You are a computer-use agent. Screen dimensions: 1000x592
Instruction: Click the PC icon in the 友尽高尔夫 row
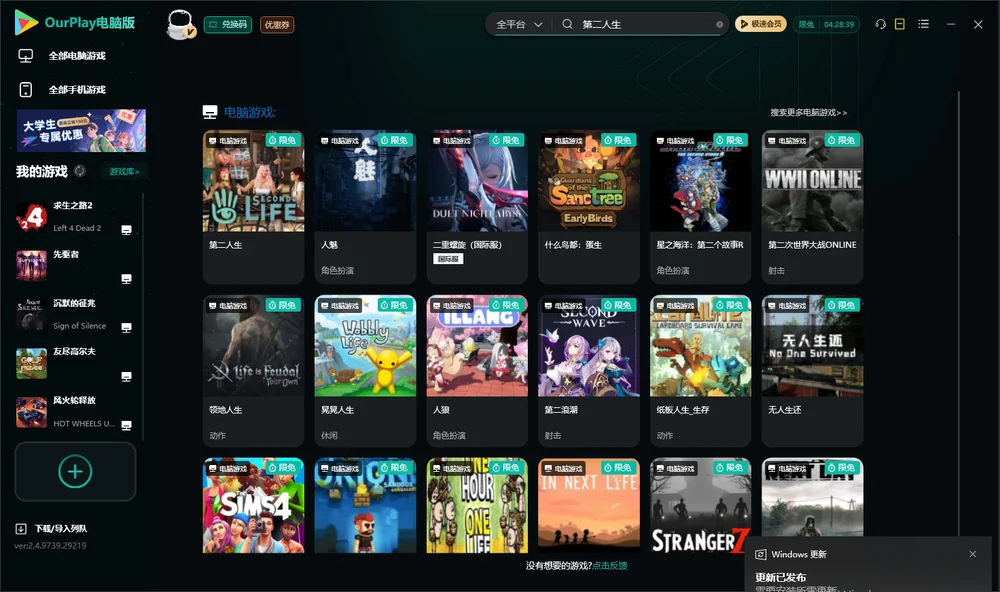pos(126,376)
